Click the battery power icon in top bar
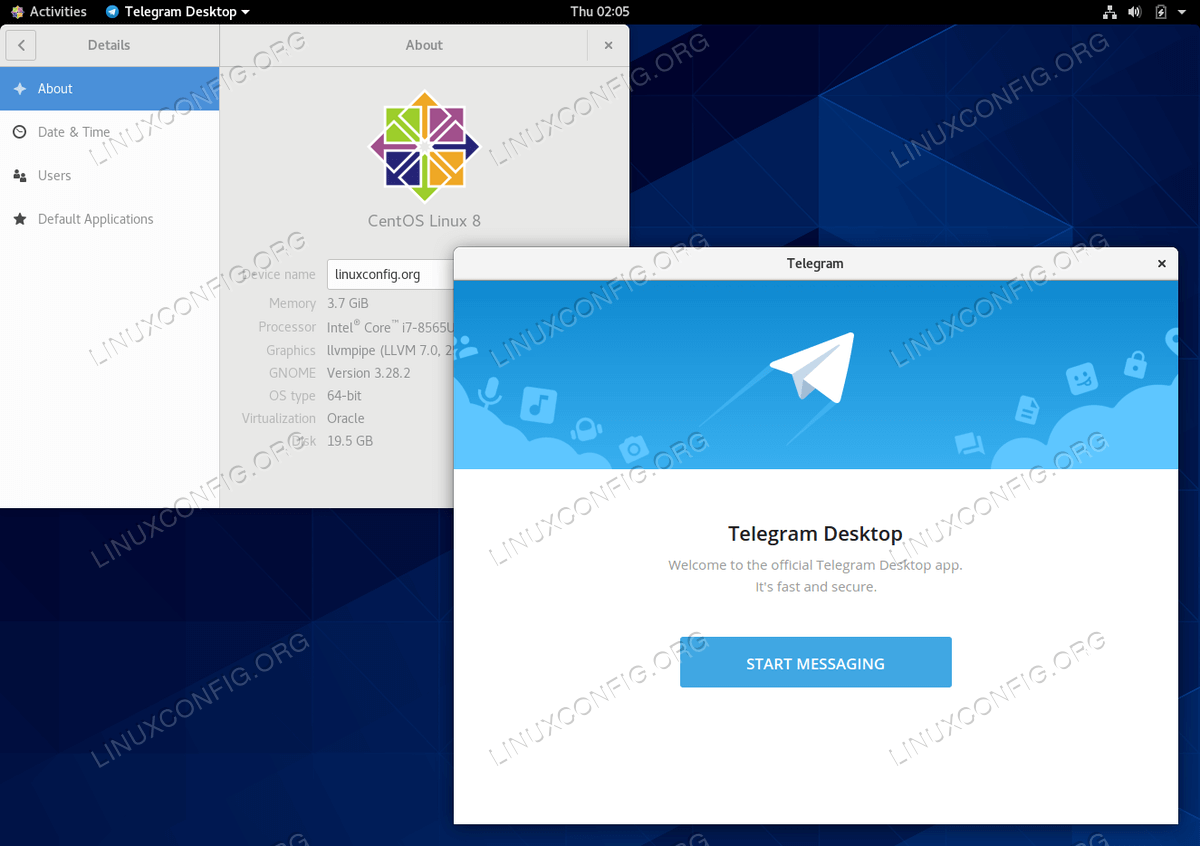1200x846 pixels. (x=1161, y=12)
